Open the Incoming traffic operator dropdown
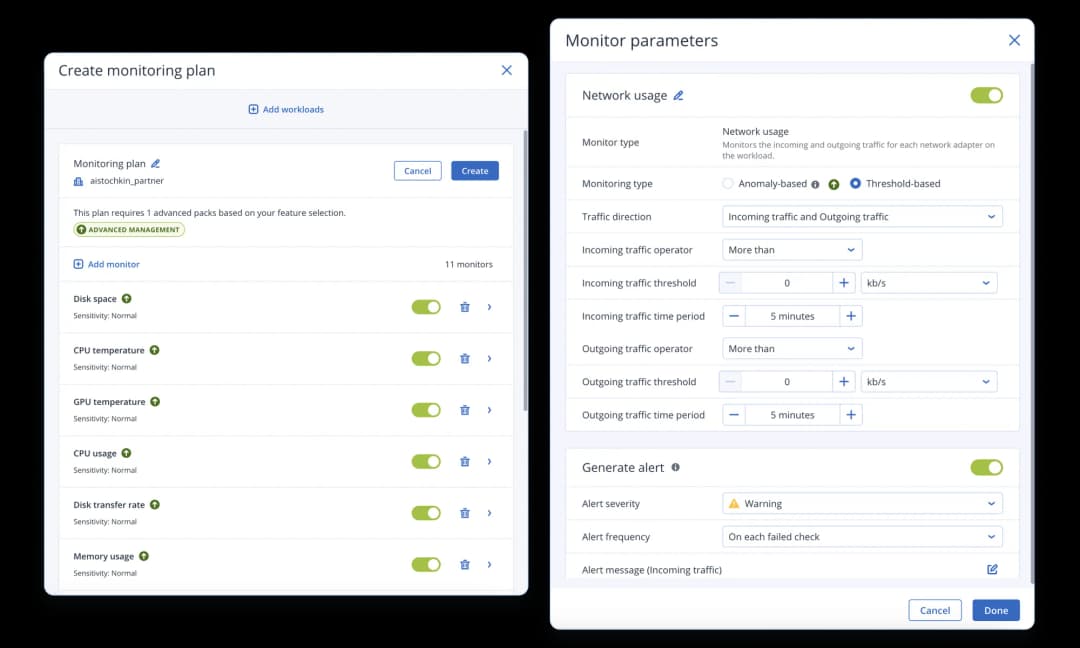The image size is (1080, 648). click(x=791, y=250)
